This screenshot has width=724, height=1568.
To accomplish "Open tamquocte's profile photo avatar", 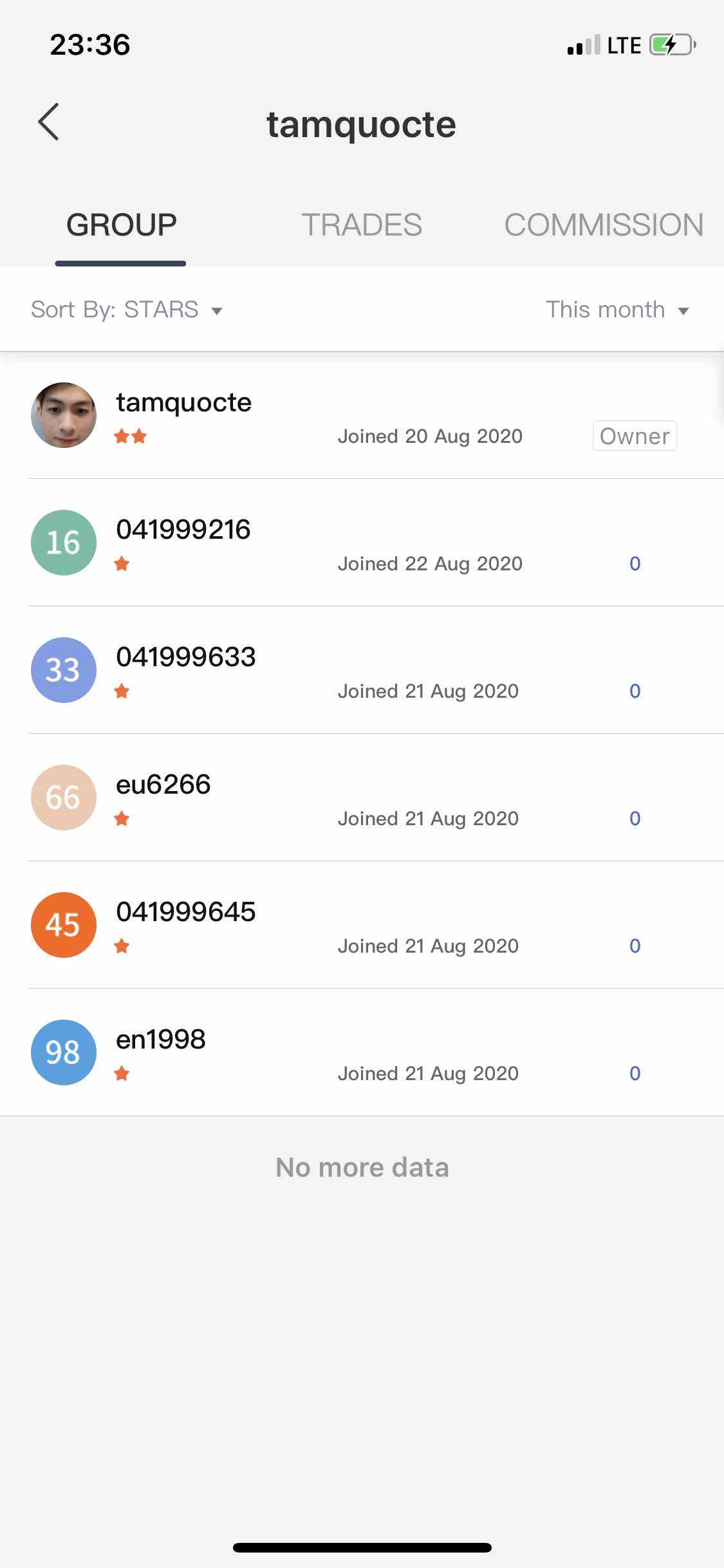I will (x=64, y=415).
